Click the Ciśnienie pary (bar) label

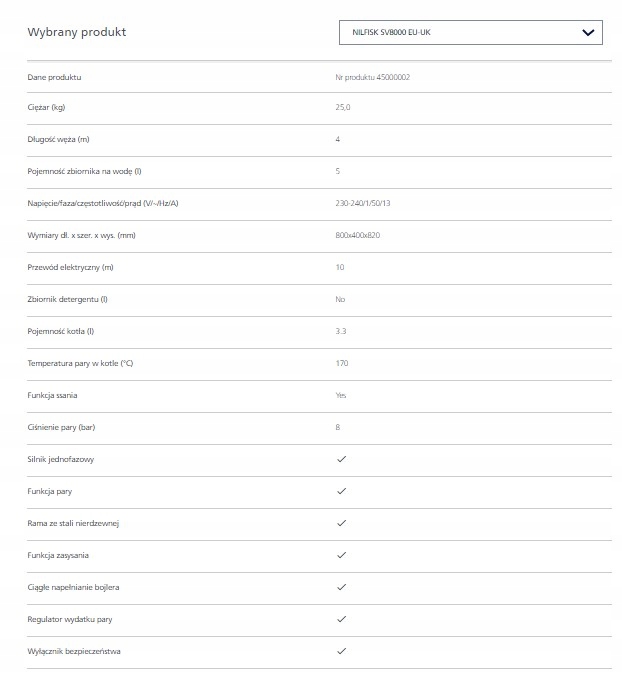62,427
